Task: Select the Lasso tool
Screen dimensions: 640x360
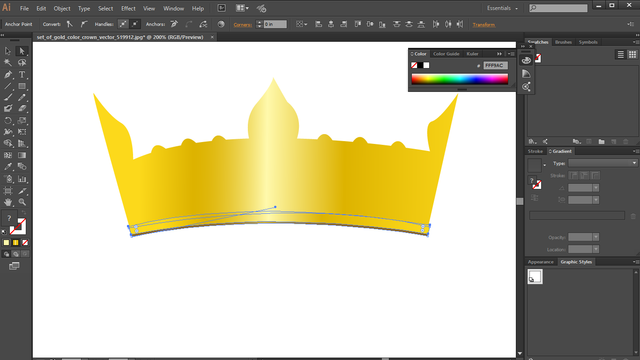Action: tap(22, 63)
